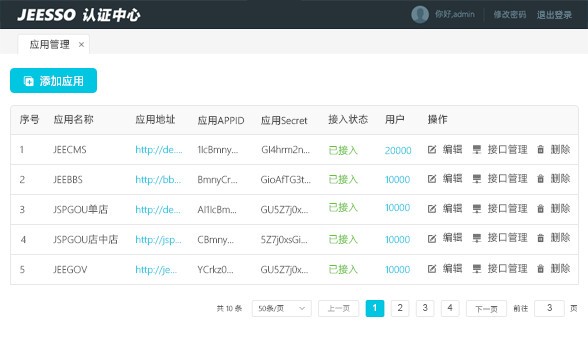Image resolution: width=588 pixels, height=360 pixels.
Task: Click the trash icon in JEEBBS row
Action: 540,178
